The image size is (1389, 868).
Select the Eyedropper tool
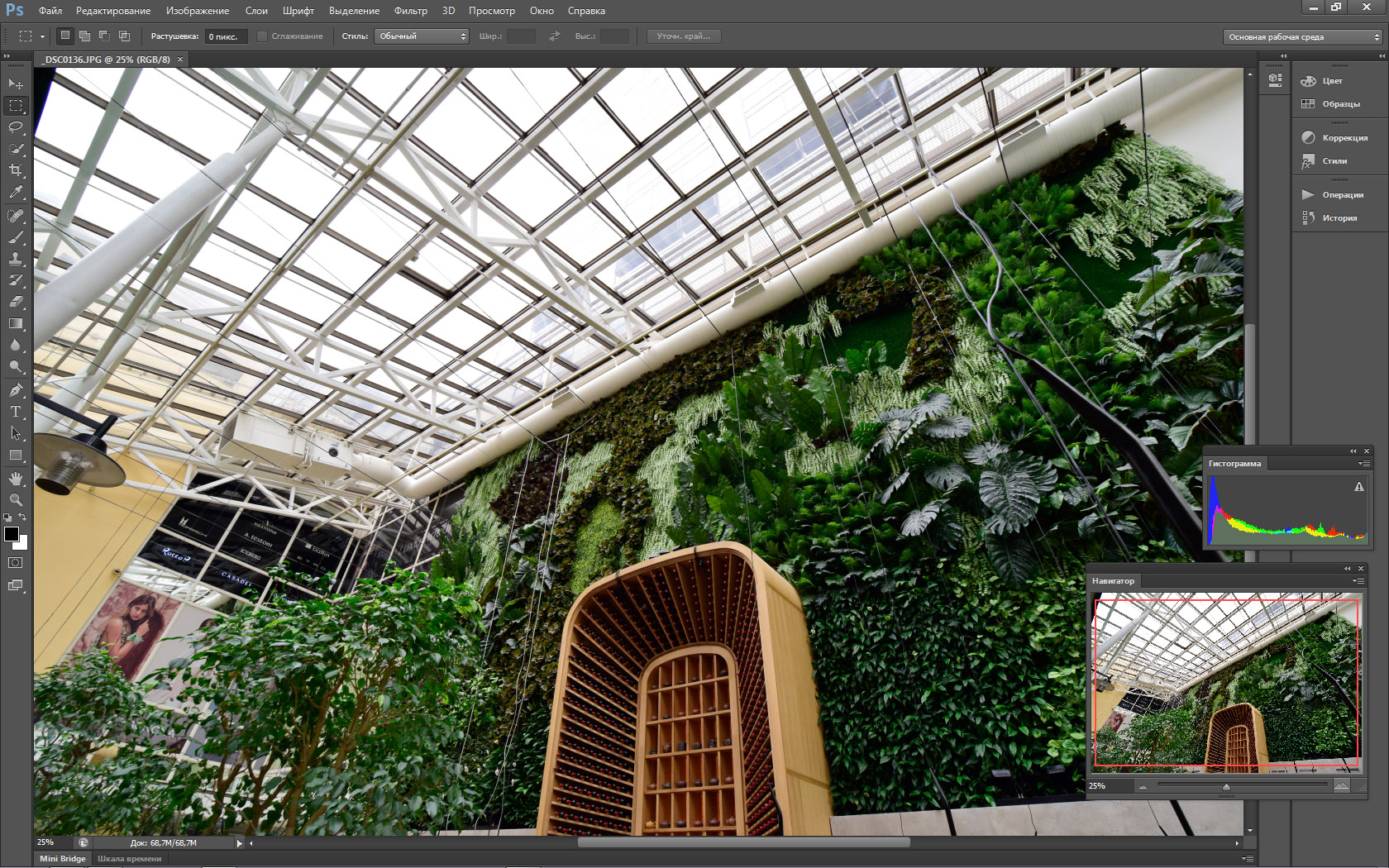(16, 192)
